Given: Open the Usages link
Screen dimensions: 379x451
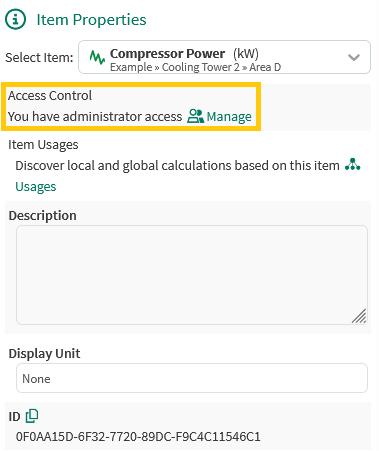Looking at the screenshot, I should pyautogui.click(x=36, y=187).
